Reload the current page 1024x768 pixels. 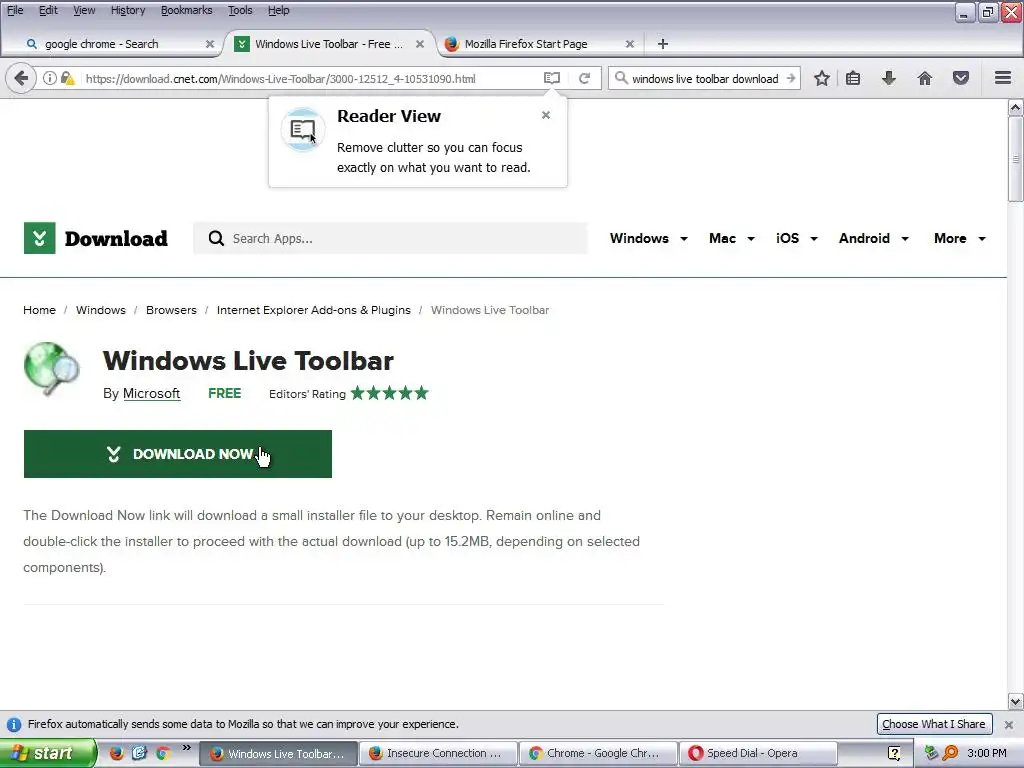pos(584,78)
